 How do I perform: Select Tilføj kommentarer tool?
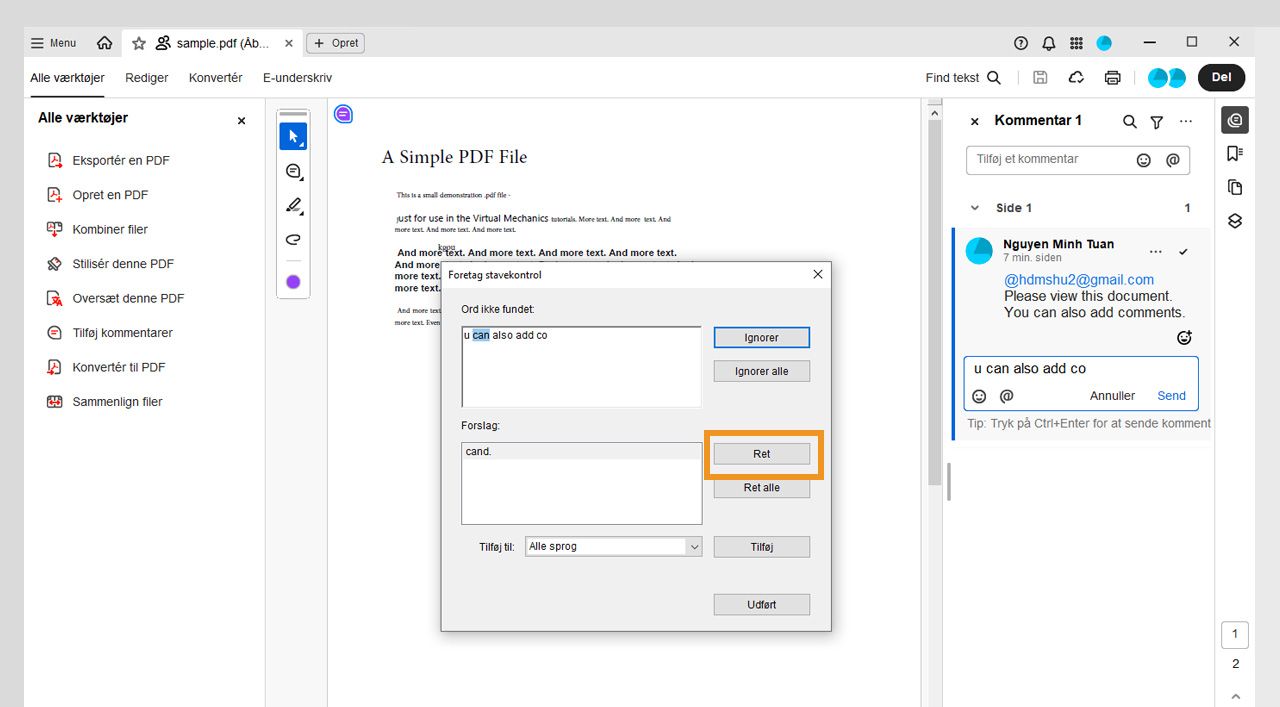click(110, 333)
